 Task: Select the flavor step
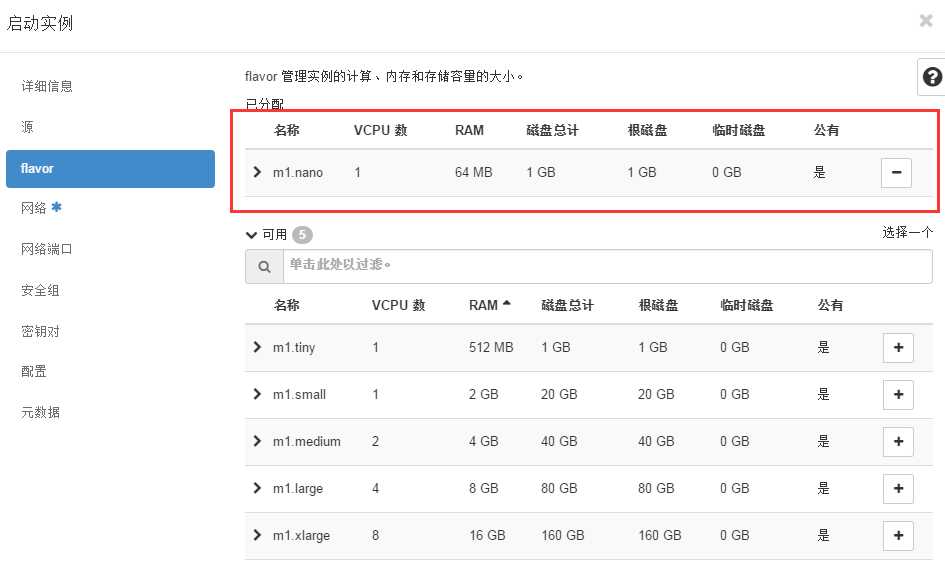110,169
